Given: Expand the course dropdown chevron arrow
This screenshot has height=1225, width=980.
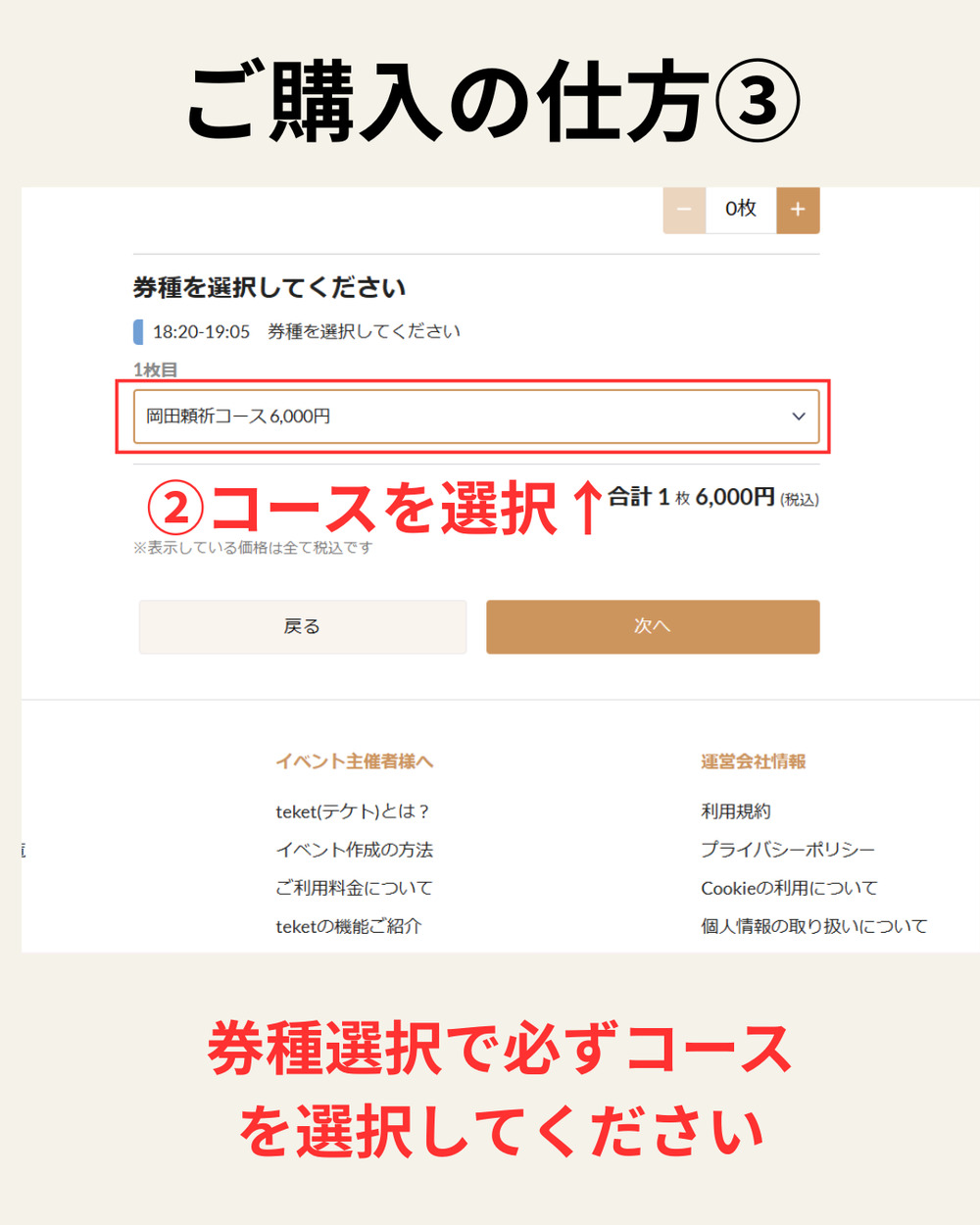Looking at the screenshot, I should tap(799, 416).
